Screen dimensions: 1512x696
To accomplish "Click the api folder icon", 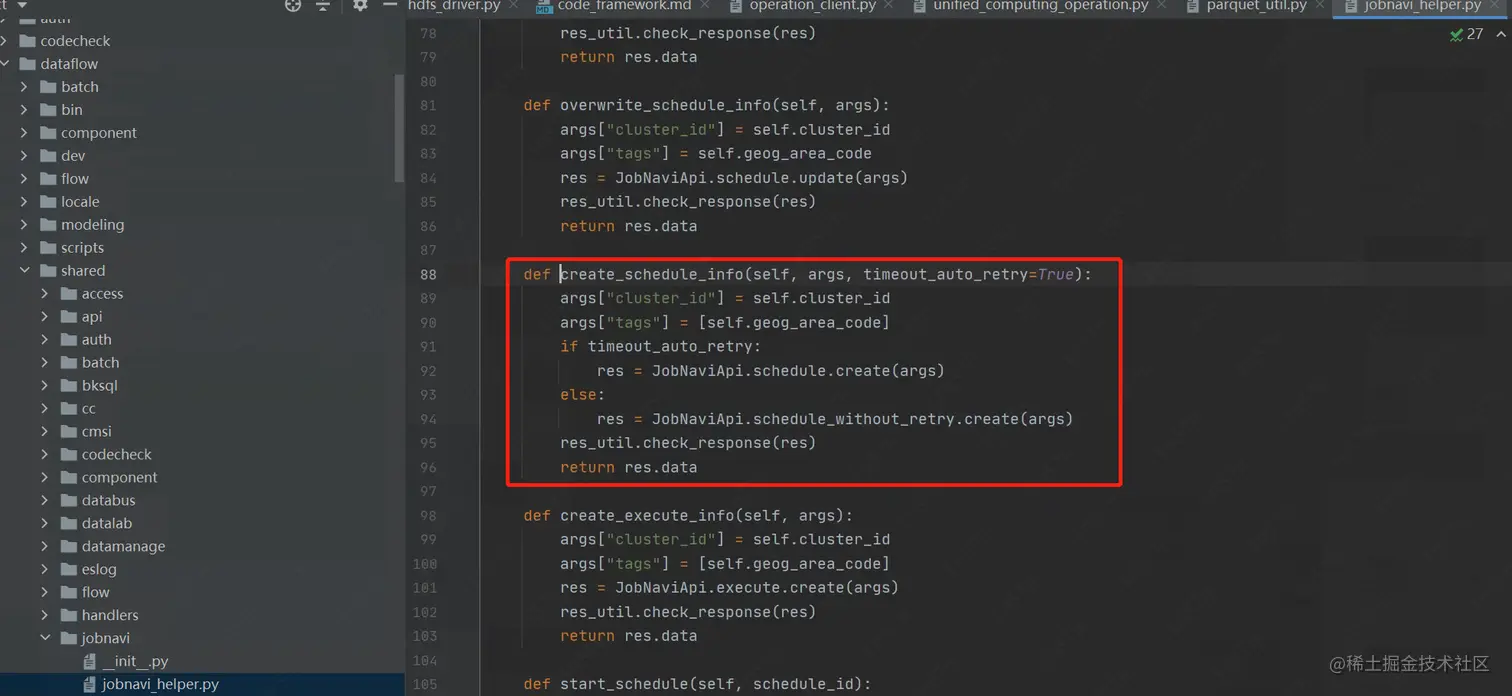I will [x=69, y=317].
